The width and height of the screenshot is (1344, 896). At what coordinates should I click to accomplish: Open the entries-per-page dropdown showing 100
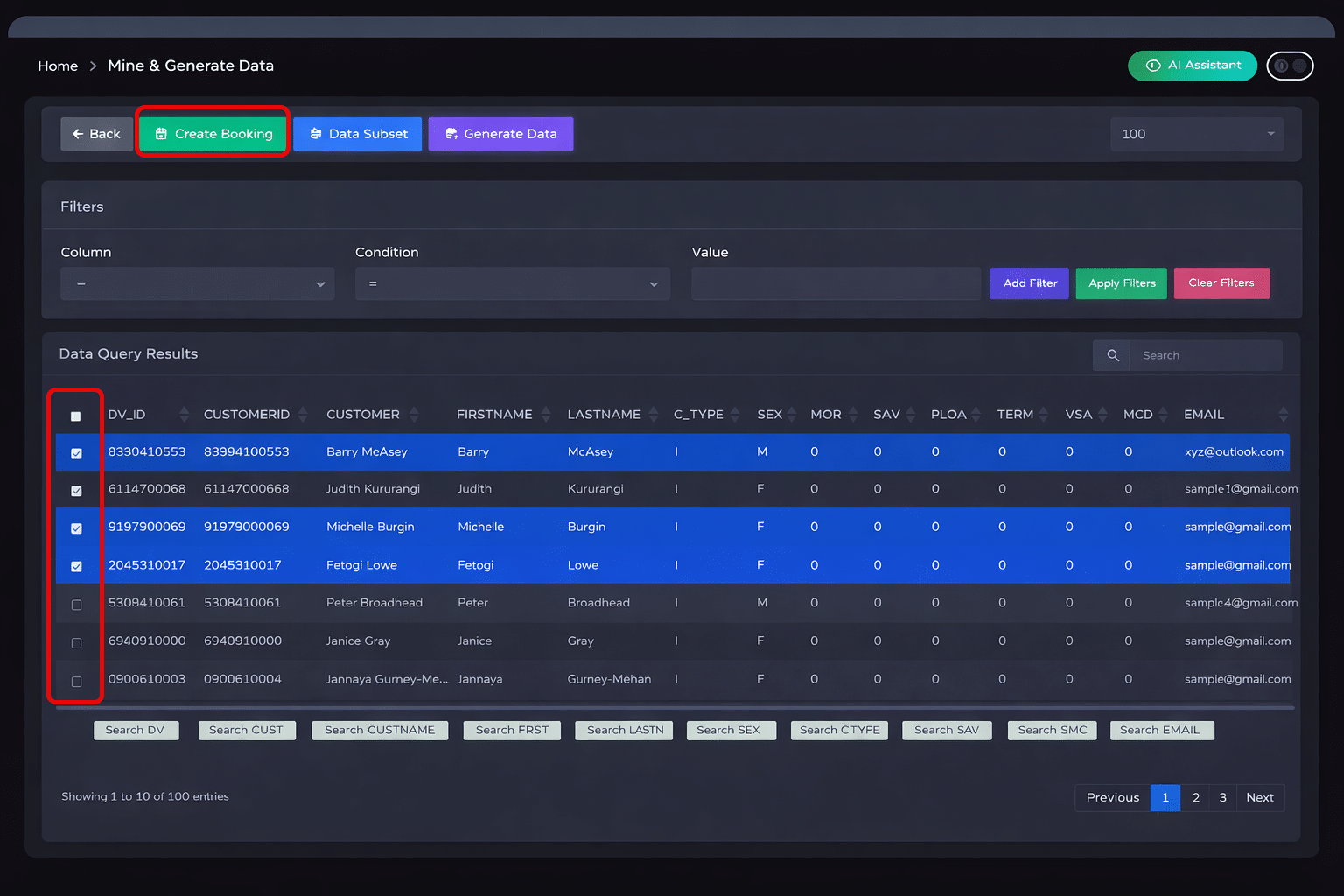click(1197, 133)
